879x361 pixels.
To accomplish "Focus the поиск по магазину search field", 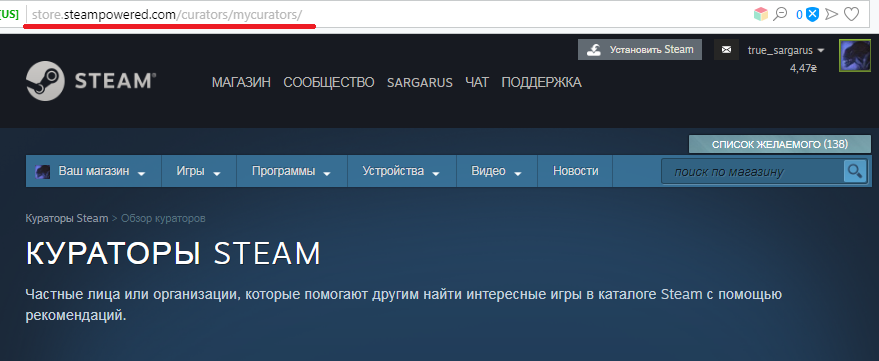I will point(753,172).
